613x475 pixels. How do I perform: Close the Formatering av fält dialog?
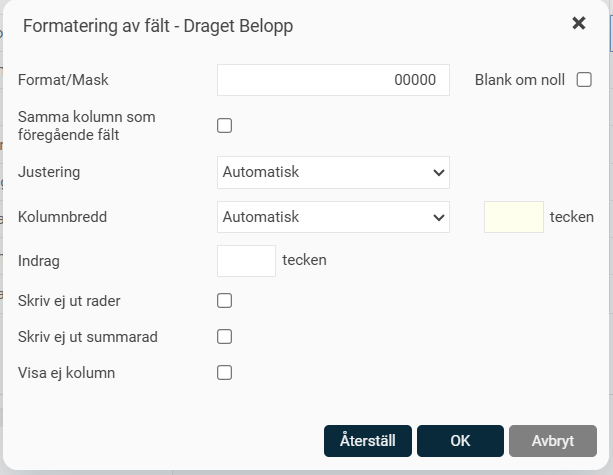[x=578, y=23]
